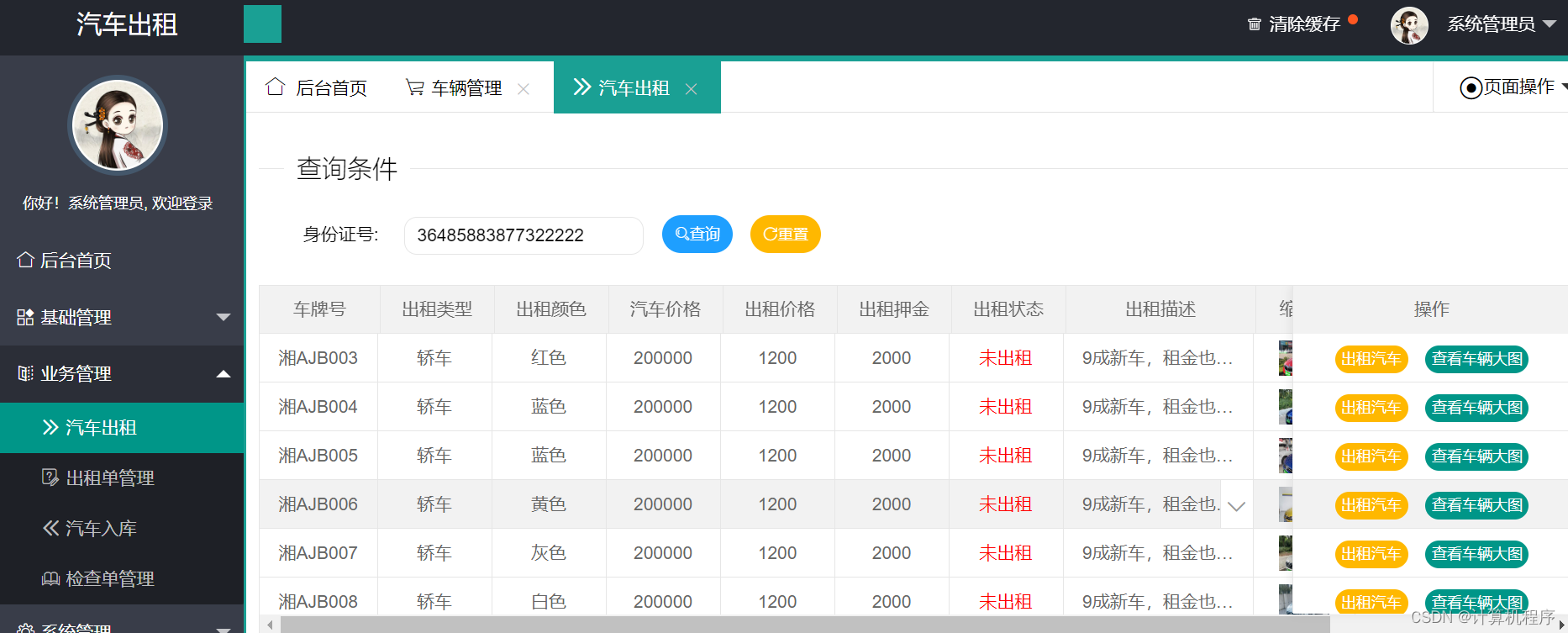
Task: Open 汽车入库 in the sidebar
Action: point(122,529)
